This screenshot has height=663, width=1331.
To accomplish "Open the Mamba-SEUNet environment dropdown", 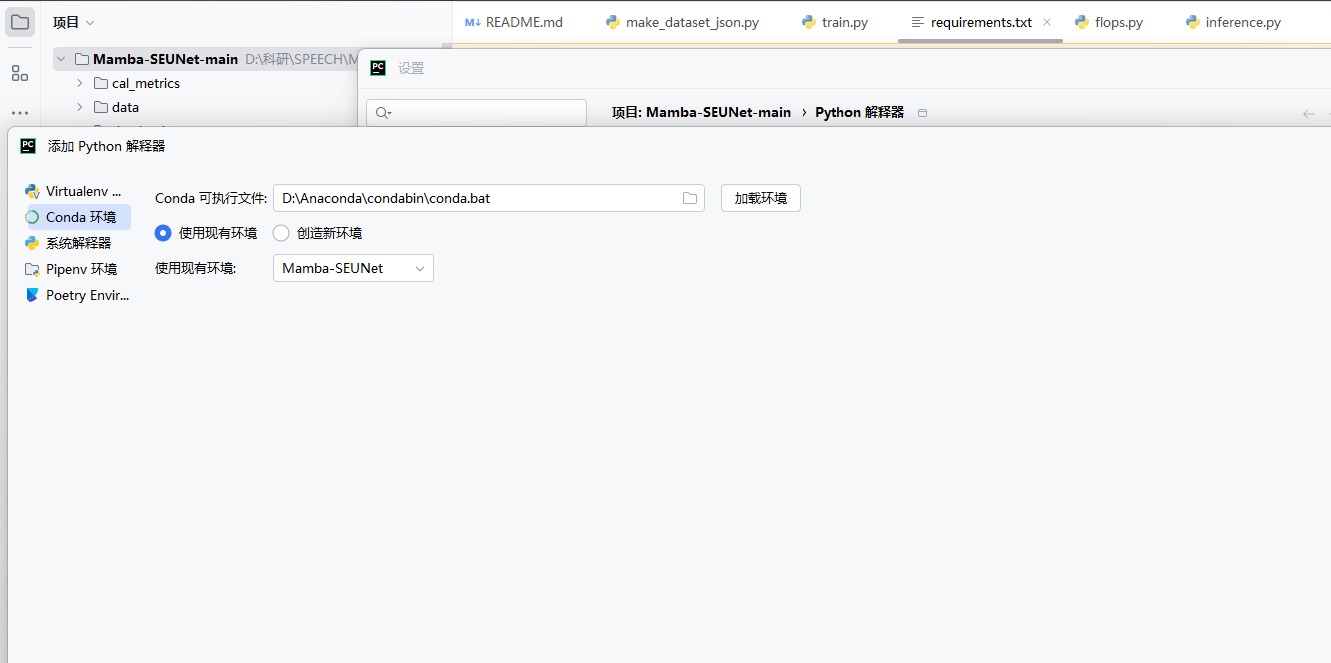I will point(353,268).
